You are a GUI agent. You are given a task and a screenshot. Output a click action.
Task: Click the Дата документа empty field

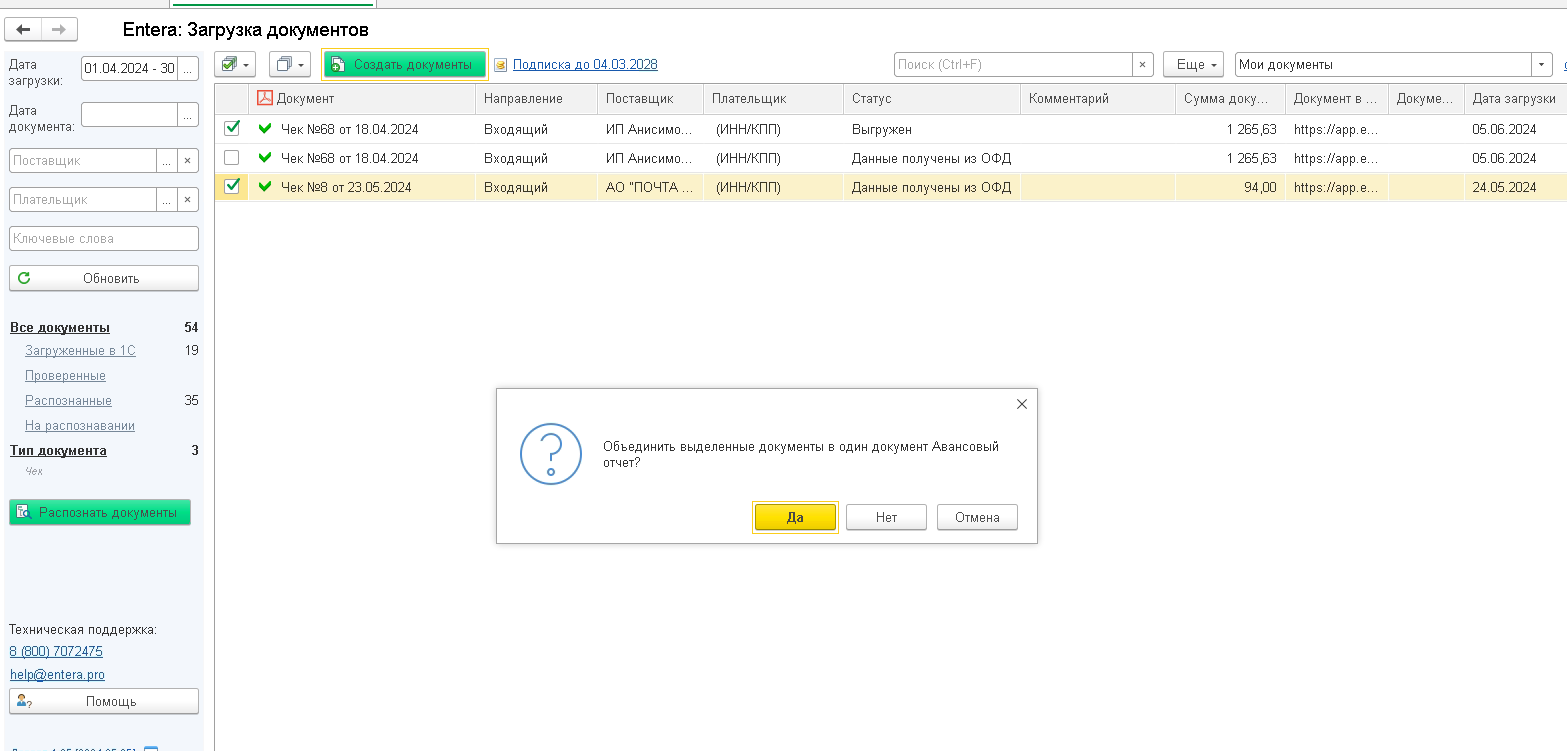129,115
